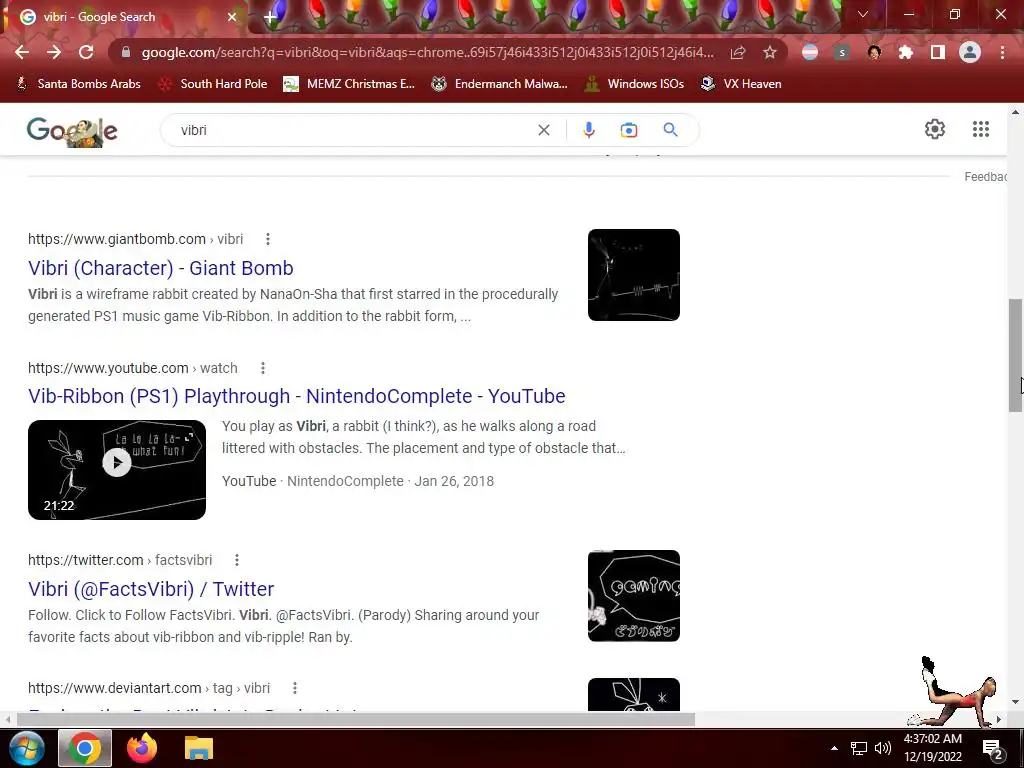Open Vib-Ribbon (PS1) Playthrough YouTube result
This screenshot has height=768, width=1024.
(296, 396)
